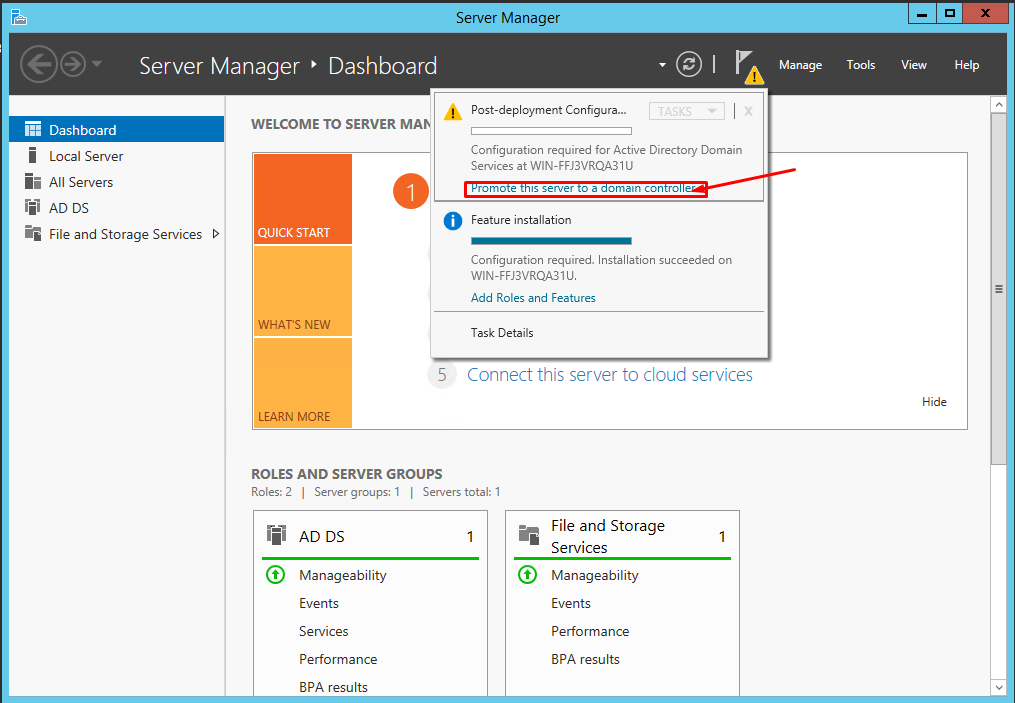The height and width of the screenshot is (703, 1015).
Task: Open the Tools menu
Action: point(860,65)
